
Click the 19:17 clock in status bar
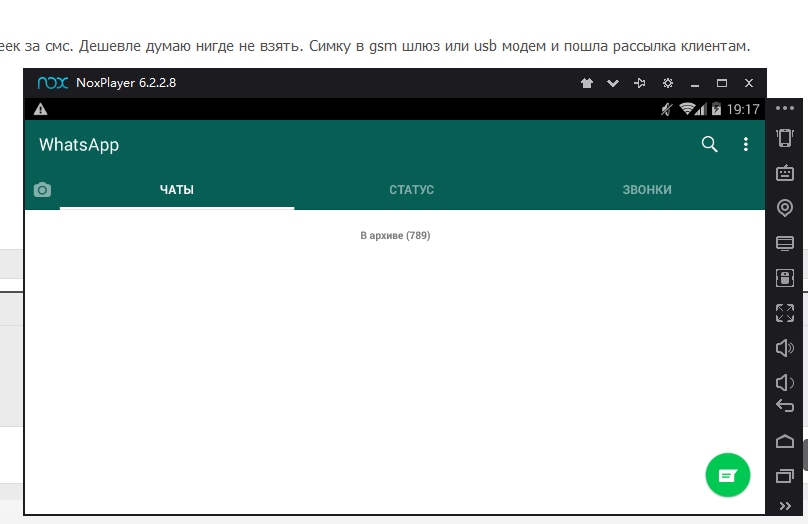pyautogui.click(x=743, y=109)
